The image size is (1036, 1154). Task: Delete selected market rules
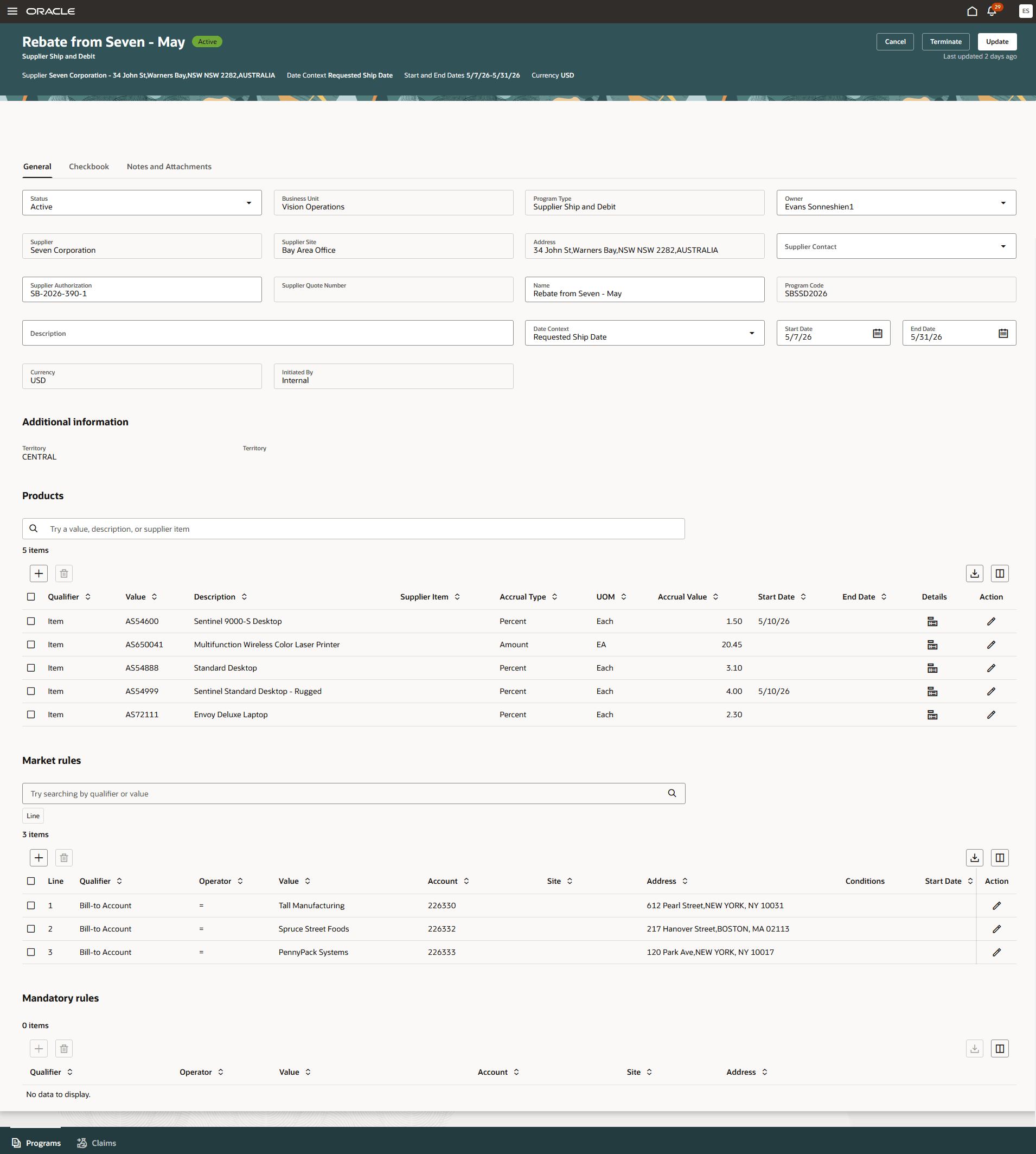pyautogui.click(x=64, y=858)
